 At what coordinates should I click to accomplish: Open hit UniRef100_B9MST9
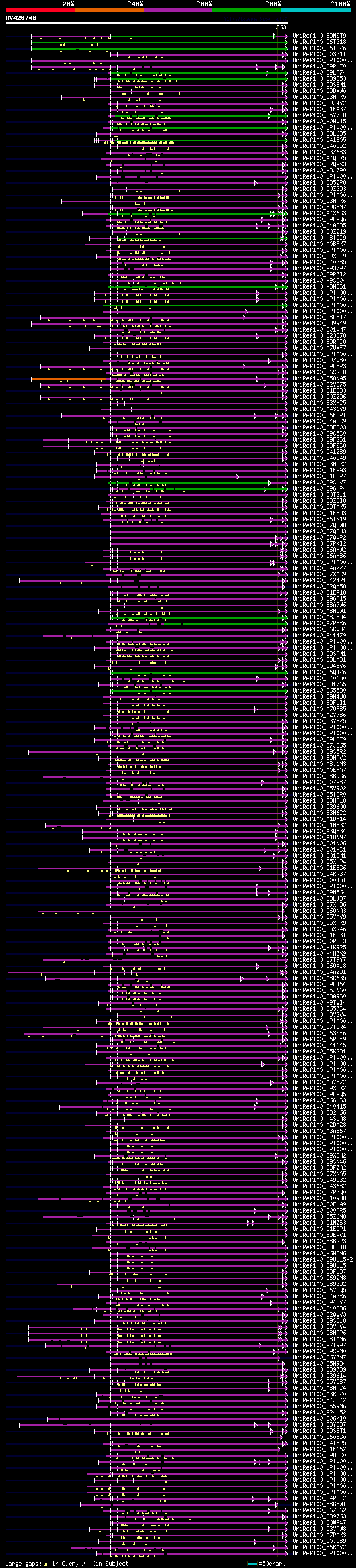319,36
